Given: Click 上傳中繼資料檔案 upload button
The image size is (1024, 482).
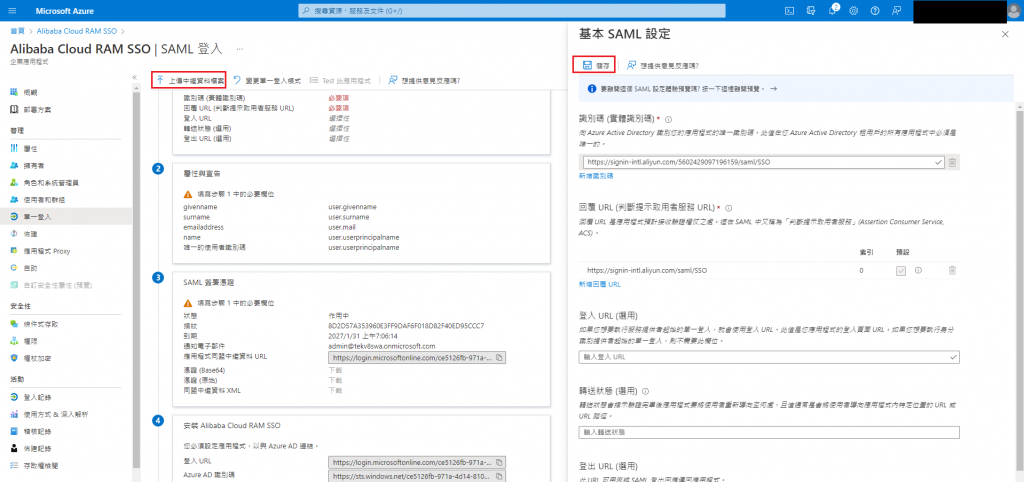Looking at the screenshot, I should pyautogui.click(x=189, y=80).
